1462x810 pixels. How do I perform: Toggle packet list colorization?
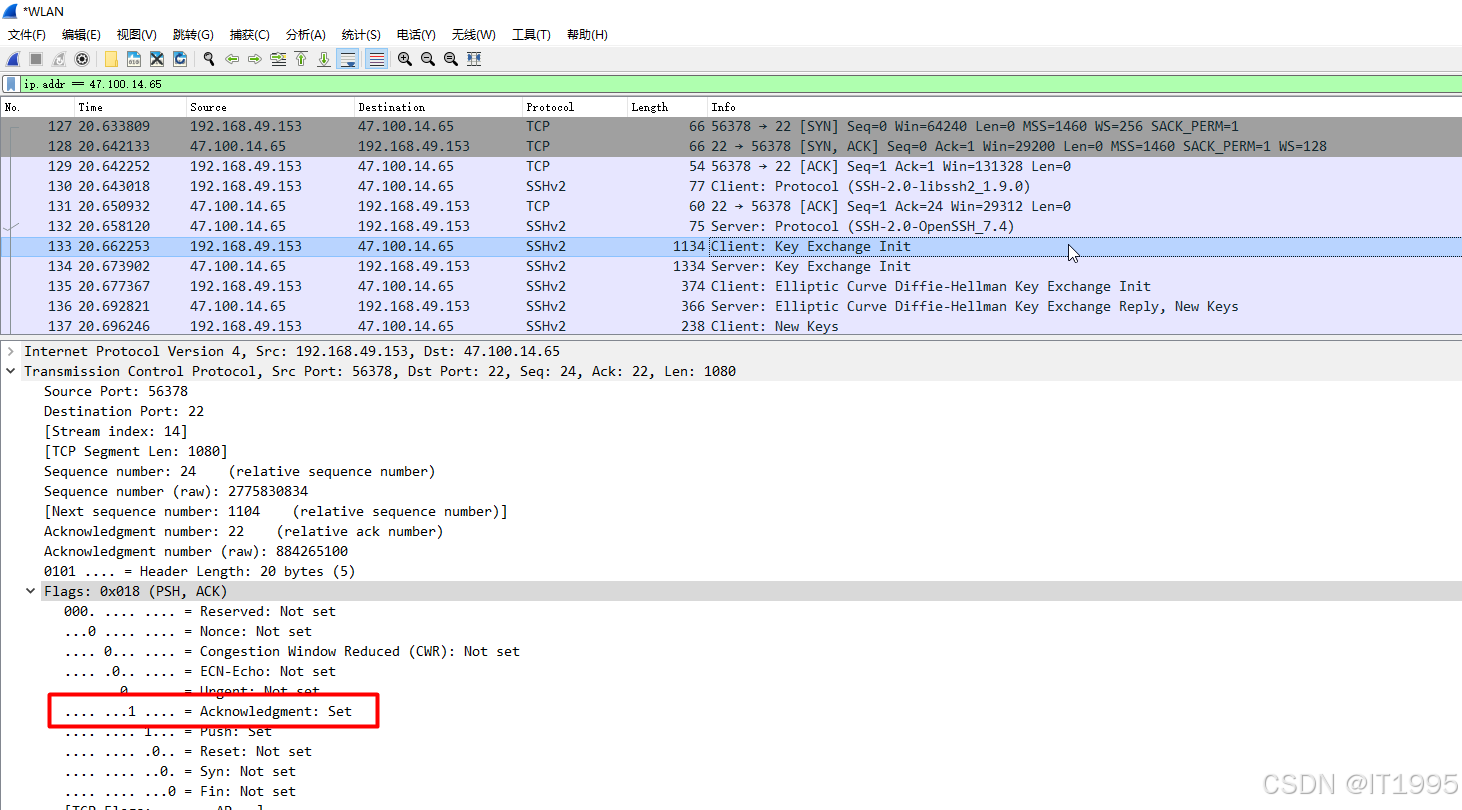pyautogui.click(x=375, y=59)
